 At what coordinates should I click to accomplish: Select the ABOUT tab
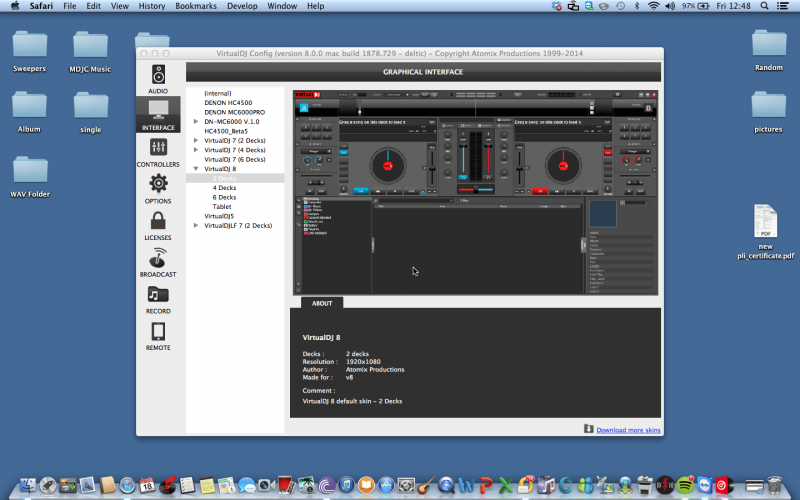pos(322,302)
